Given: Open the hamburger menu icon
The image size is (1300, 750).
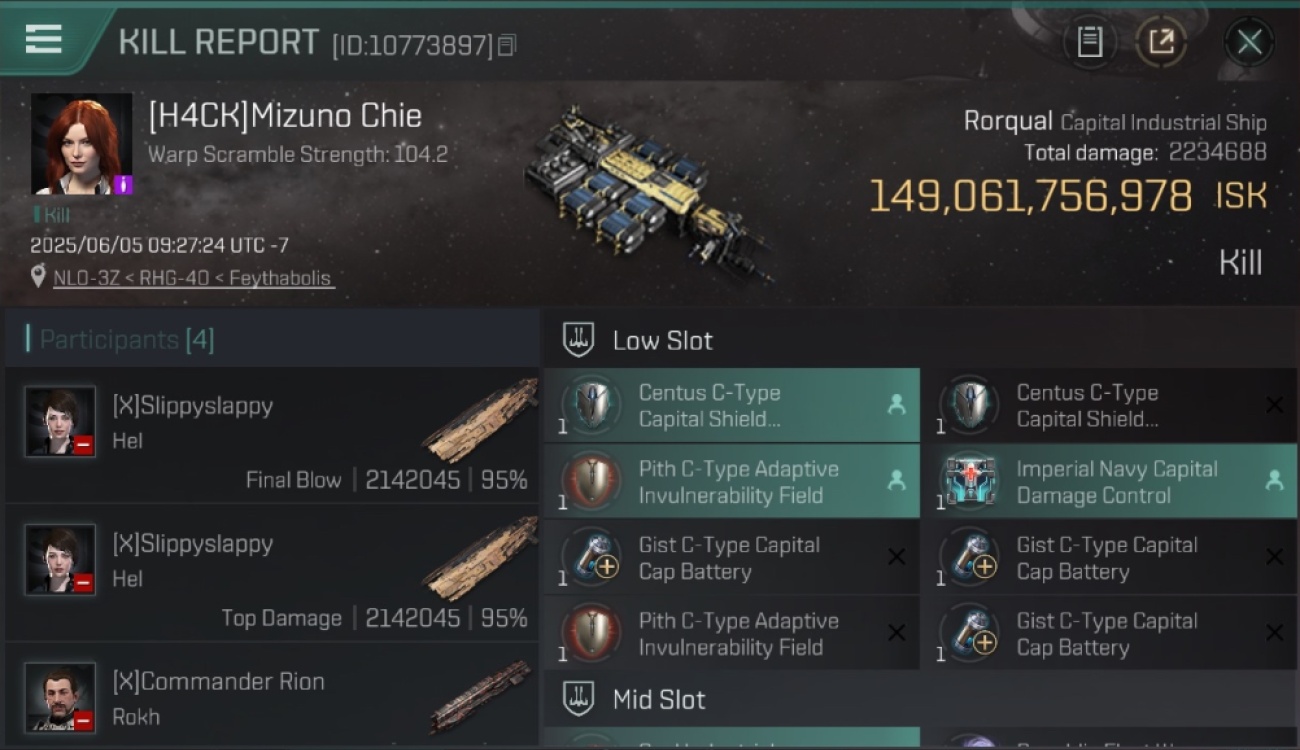Looking at the screenshot, I should [43, 39].
